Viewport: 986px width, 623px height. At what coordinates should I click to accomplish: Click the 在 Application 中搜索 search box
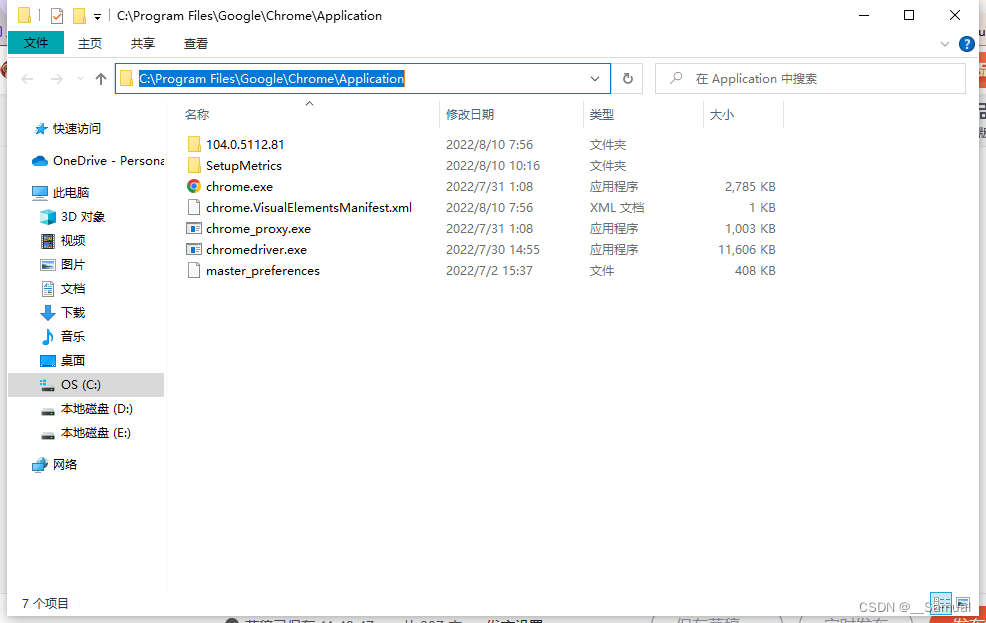810,79
